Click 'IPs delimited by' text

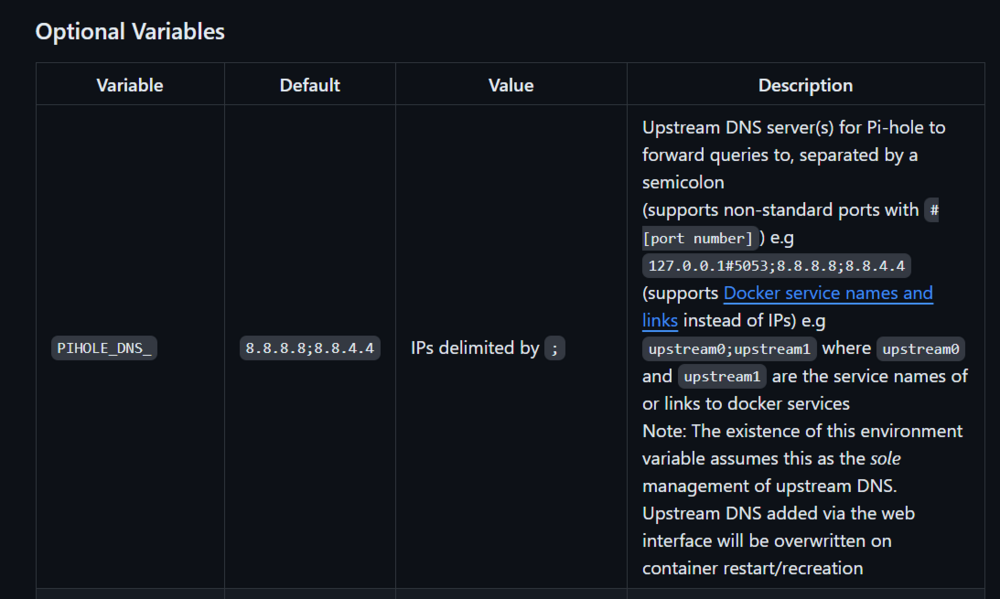coord(475,348)
